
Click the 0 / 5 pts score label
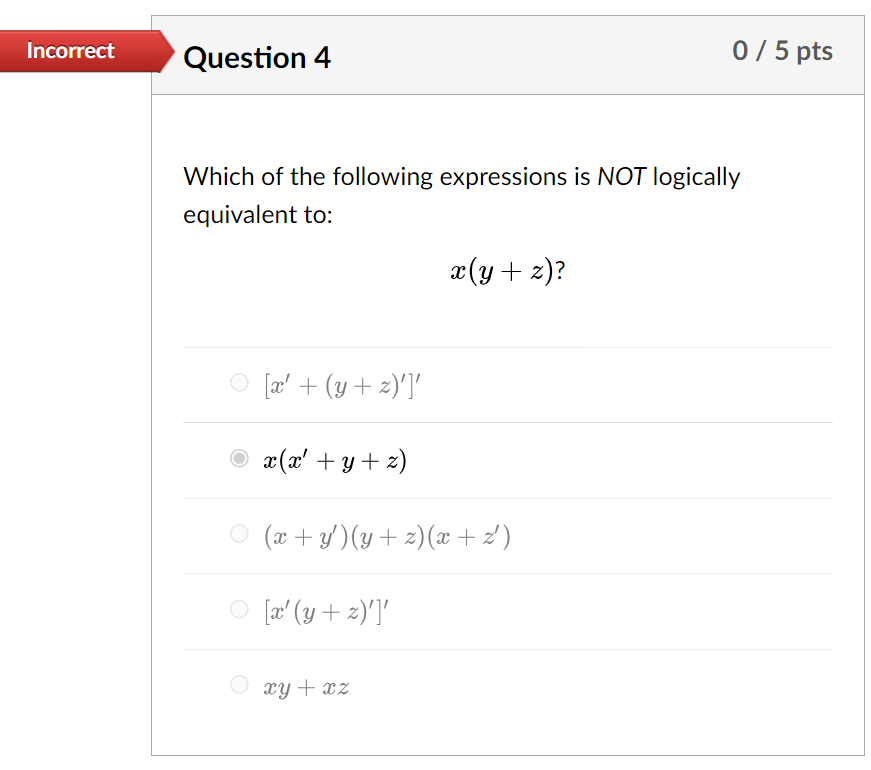click(x=783, y=50)
